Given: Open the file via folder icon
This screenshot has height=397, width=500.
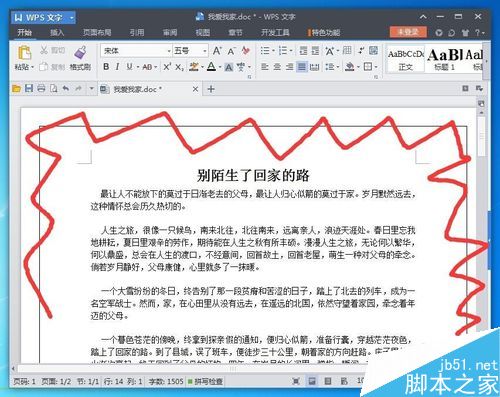Looking at the screenshot, I should point(16,89).
